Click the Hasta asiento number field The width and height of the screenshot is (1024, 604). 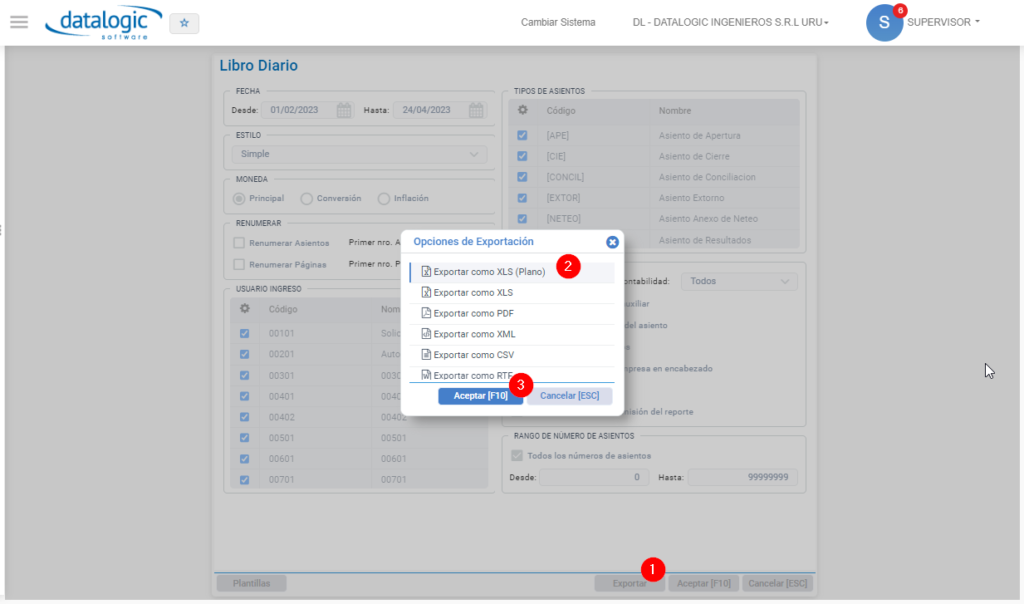[743, 477]
